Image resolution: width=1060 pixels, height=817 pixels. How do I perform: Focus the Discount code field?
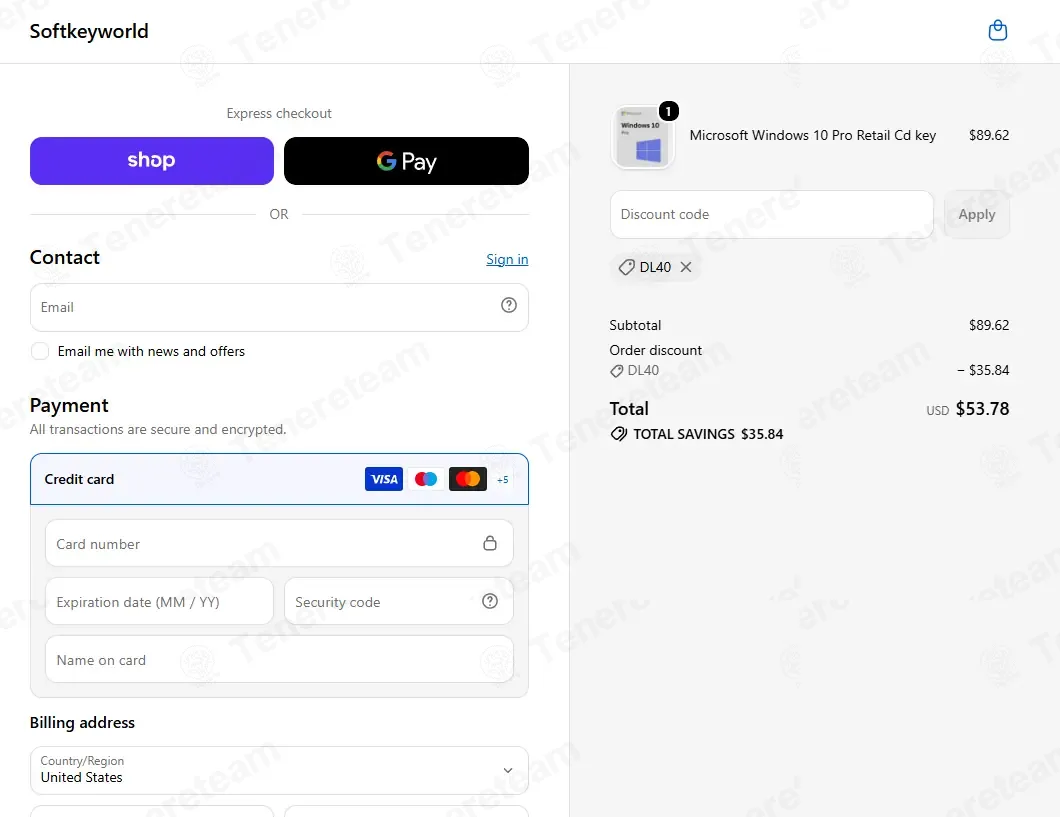pos(772,214)
